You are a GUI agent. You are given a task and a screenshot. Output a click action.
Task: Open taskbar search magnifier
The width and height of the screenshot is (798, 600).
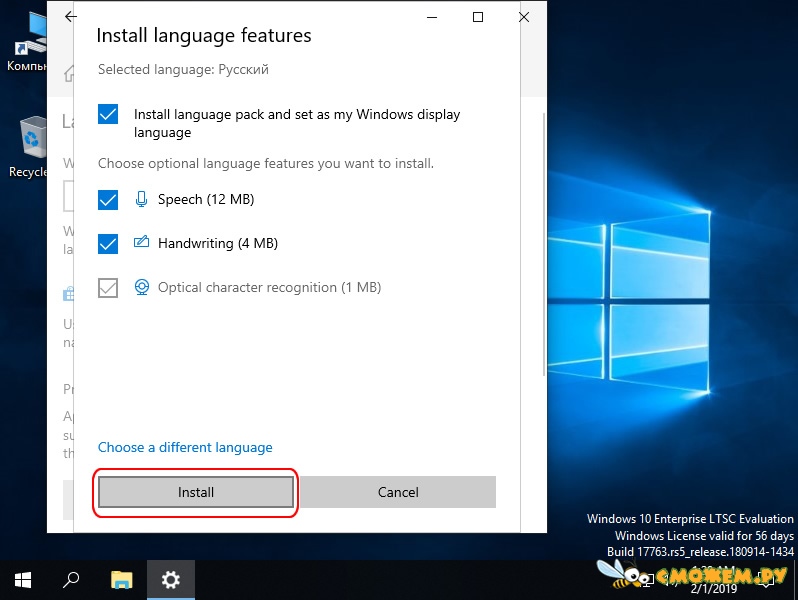coord(71,580)
